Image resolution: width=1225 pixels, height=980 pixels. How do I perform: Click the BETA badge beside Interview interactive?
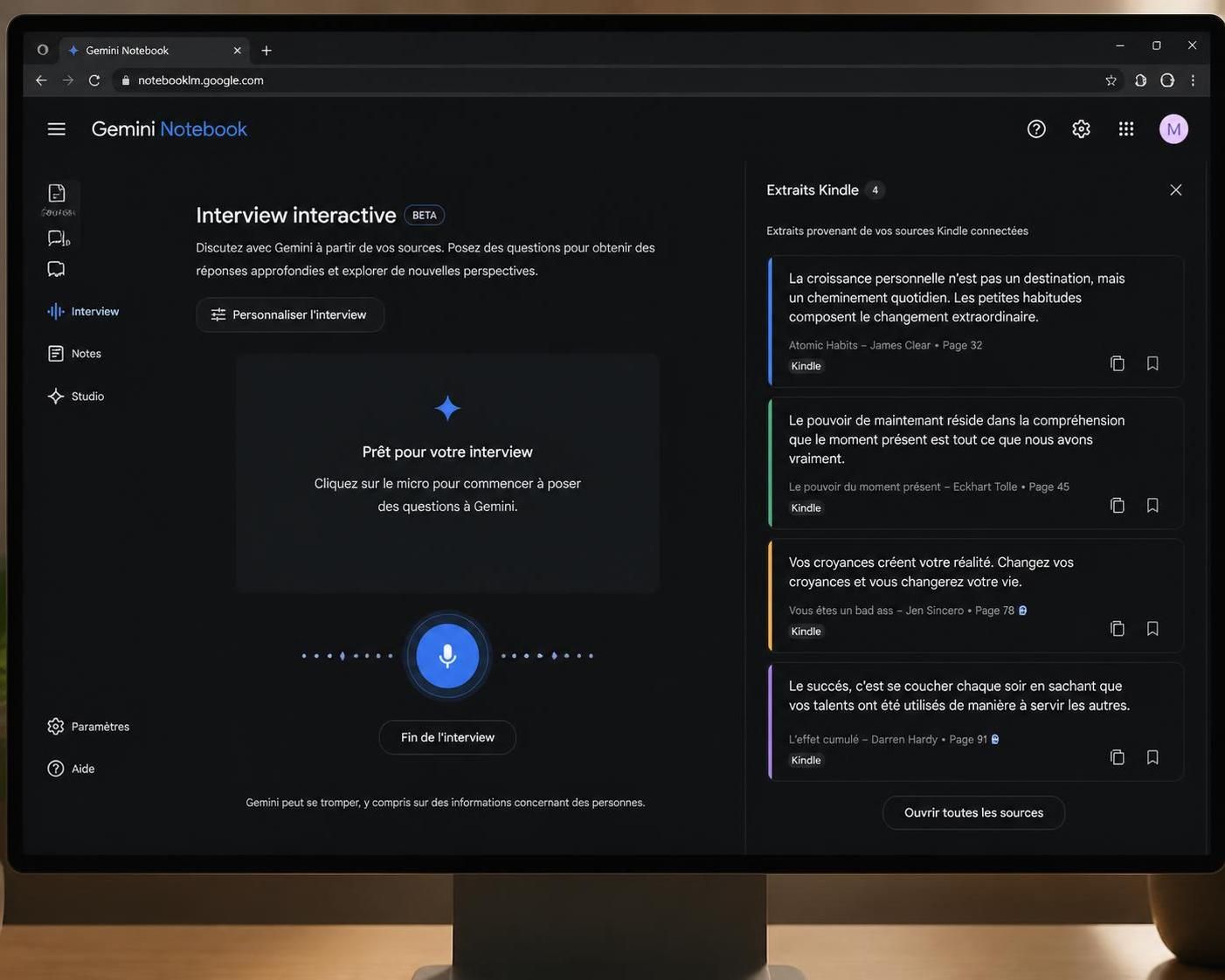[425, 216]
